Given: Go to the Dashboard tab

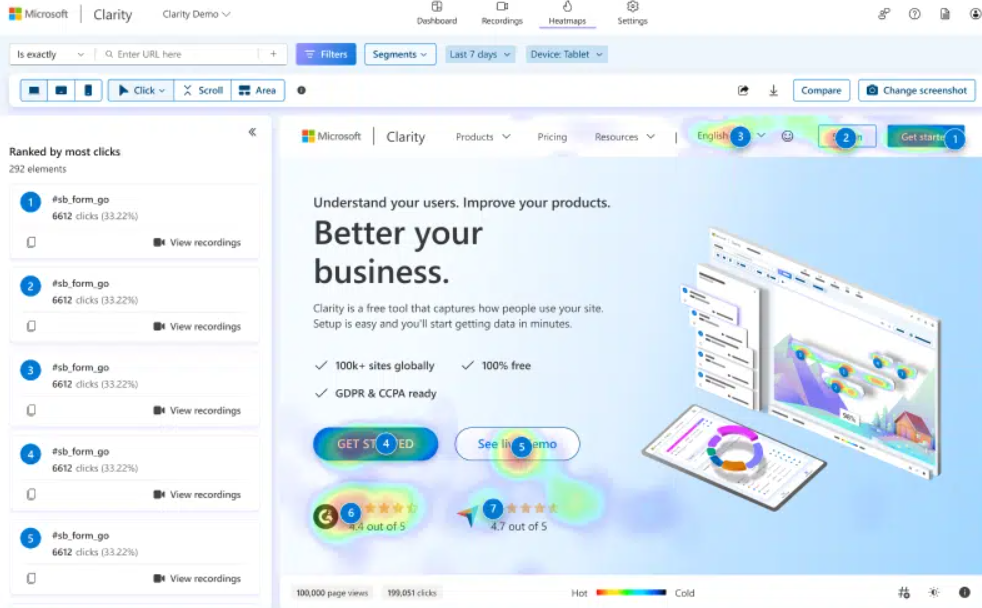Looking at the screenshot, I should pyautogui.click(x=437, y=14).
